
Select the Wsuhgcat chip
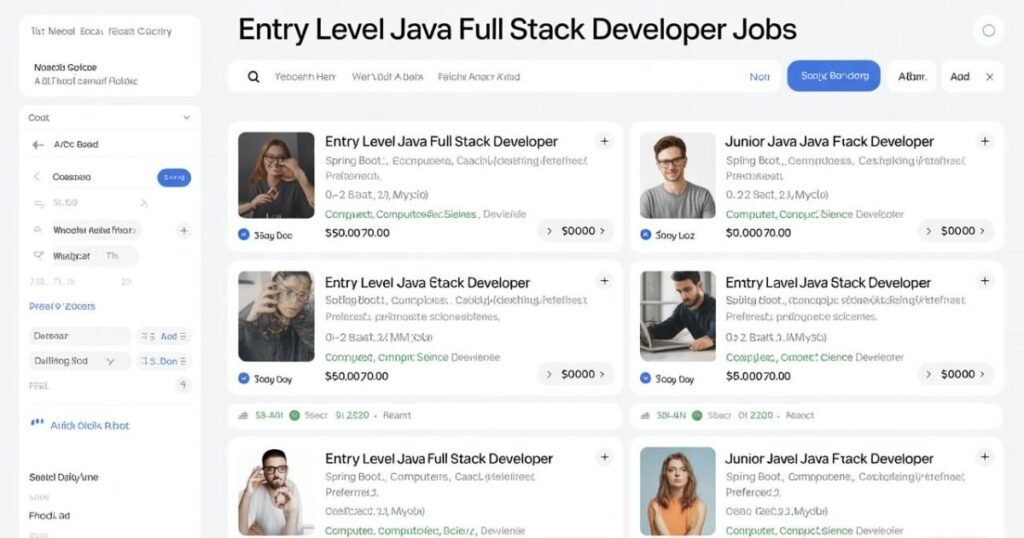93,256
